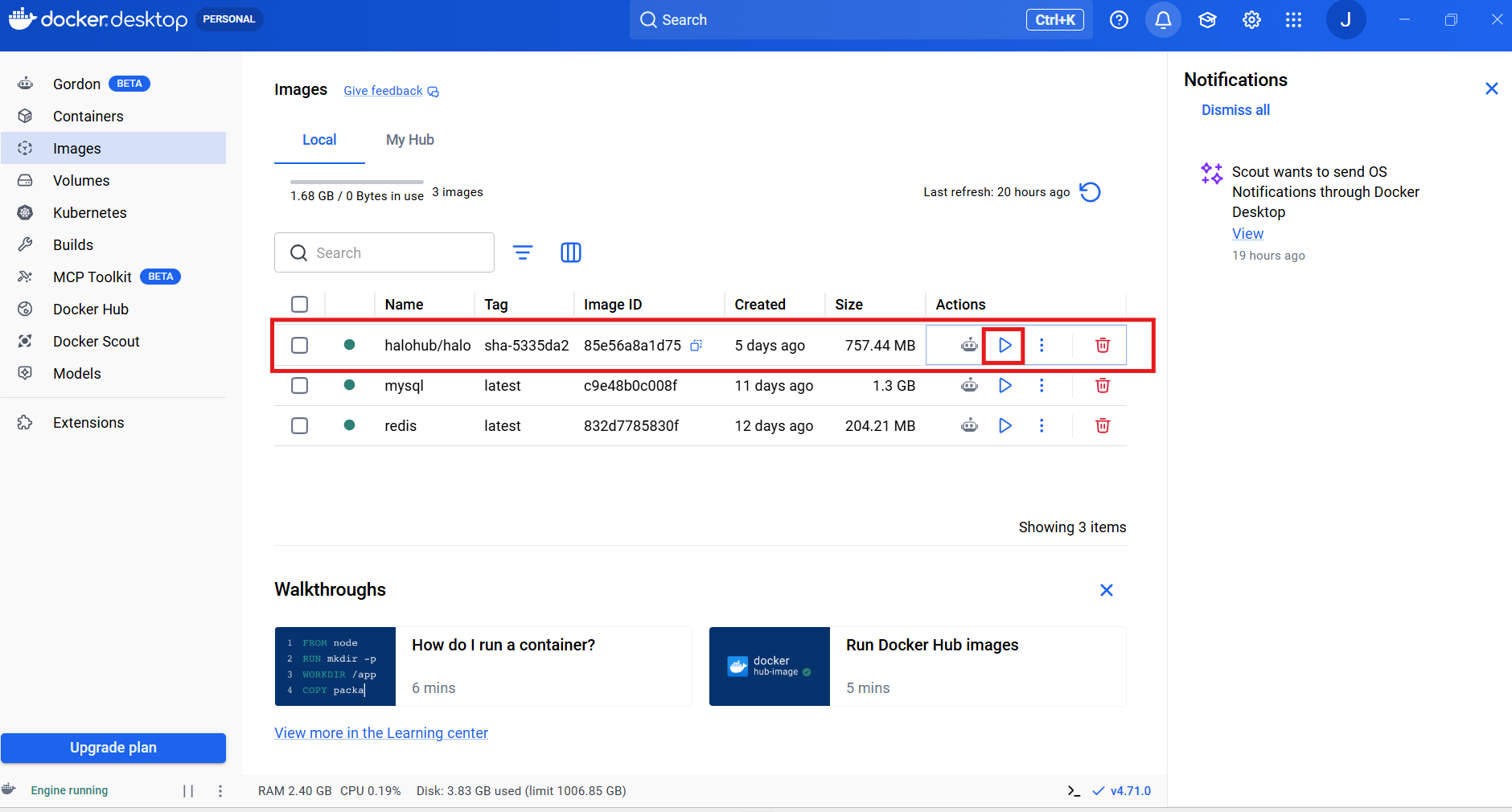Open the filter options icon

[523, 252]
